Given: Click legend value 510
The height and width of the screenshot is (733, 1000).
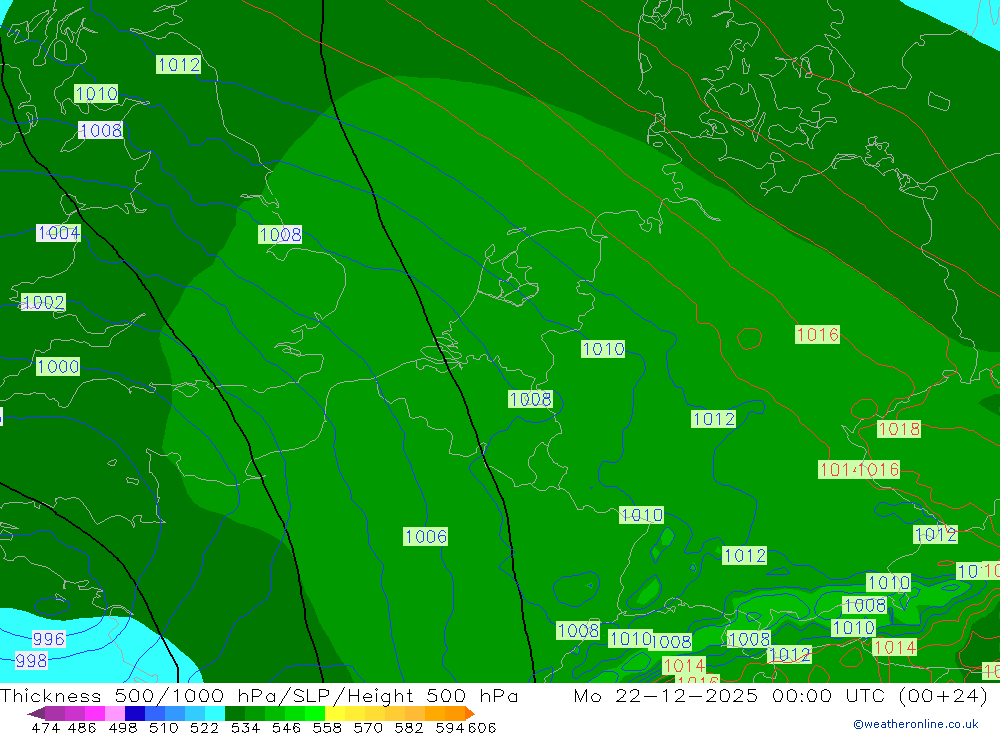Looking at the screenshot, I should tap(164, 727).
